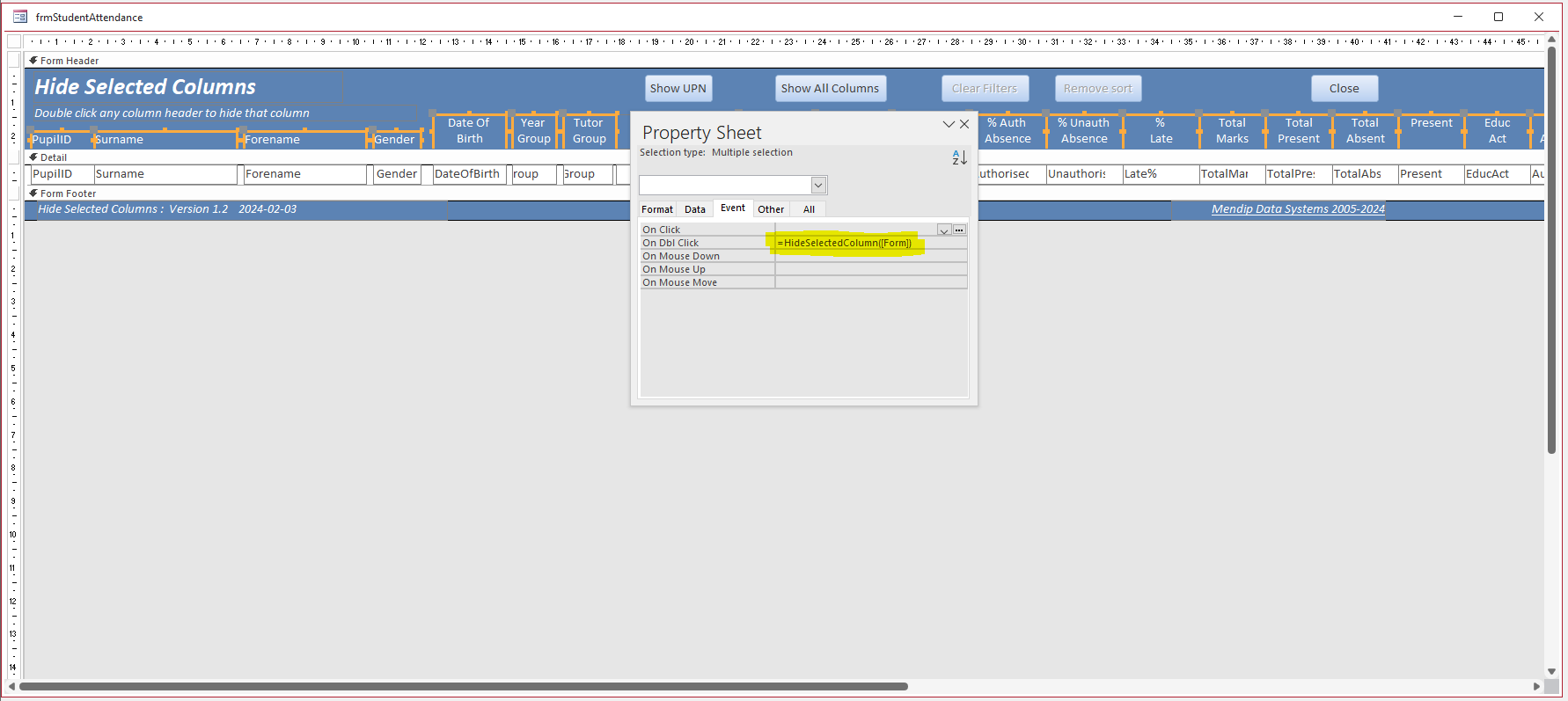Select the Form Header section bar
The width and height of the screenshot is (1568, 701).
coord(783,61)
